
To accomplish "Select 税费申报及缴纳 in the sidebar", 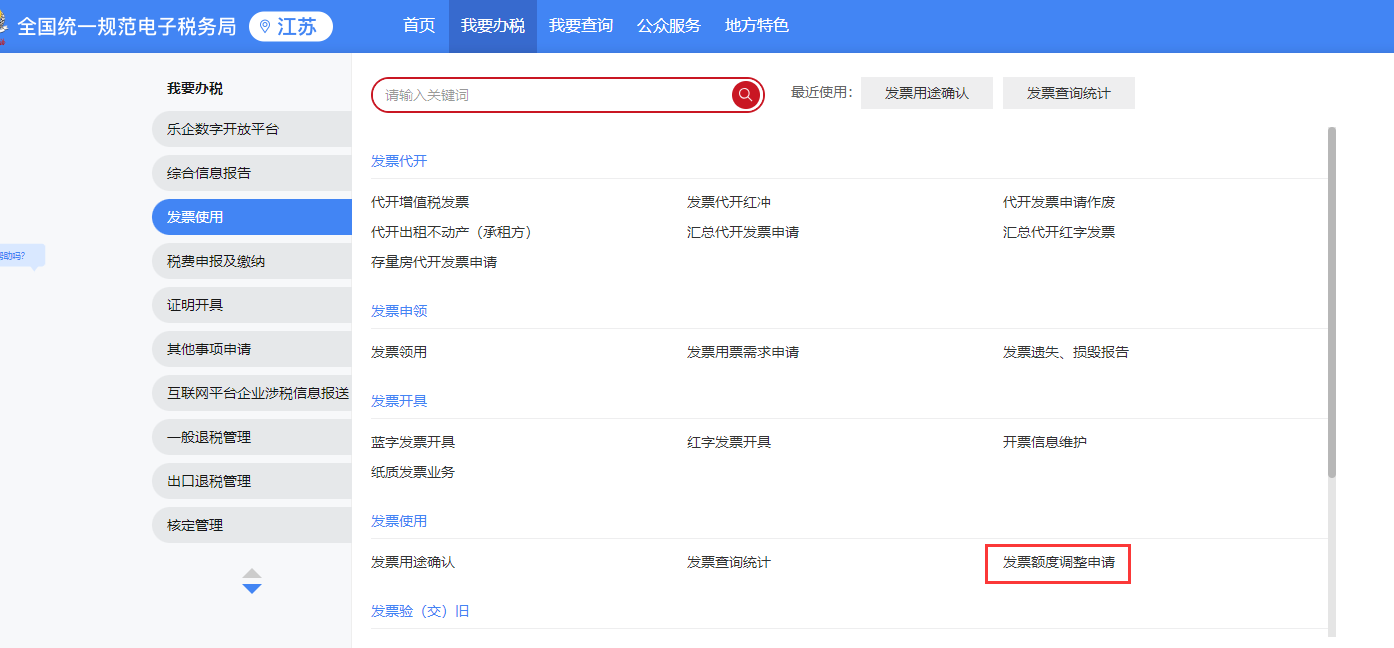I will [x=216, y=261].
